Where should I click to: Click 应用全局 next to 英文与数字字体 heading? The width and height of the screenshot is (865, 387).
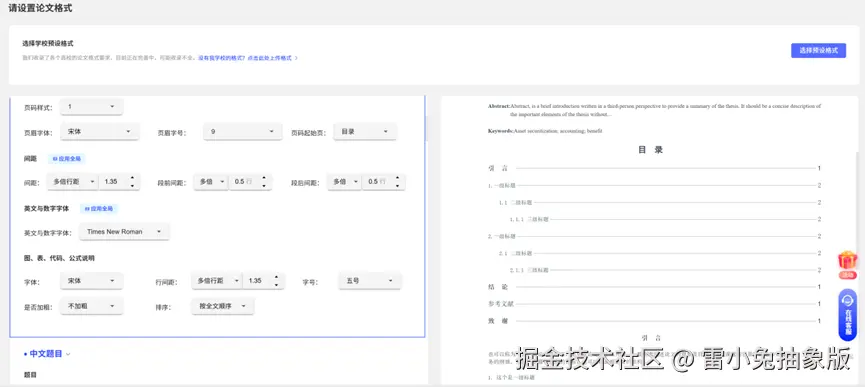click(99, 209)
